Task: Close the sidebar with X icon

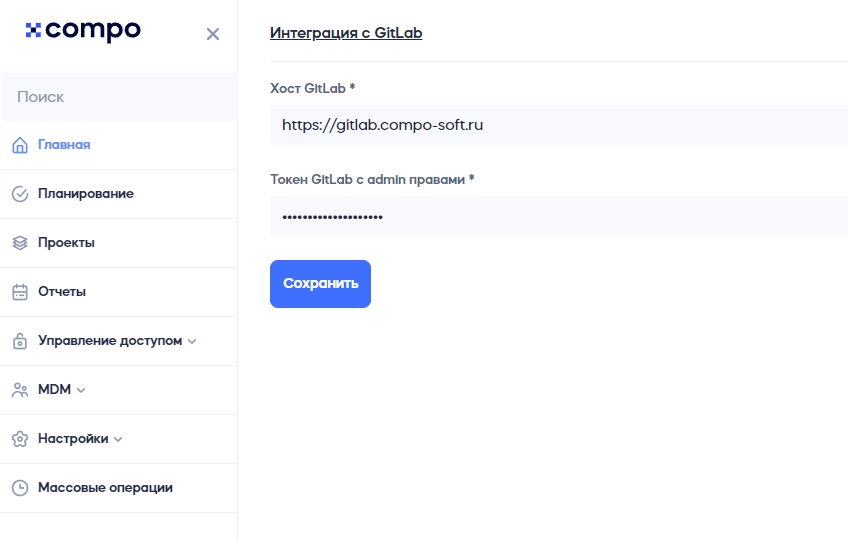Action: point(213,34)
